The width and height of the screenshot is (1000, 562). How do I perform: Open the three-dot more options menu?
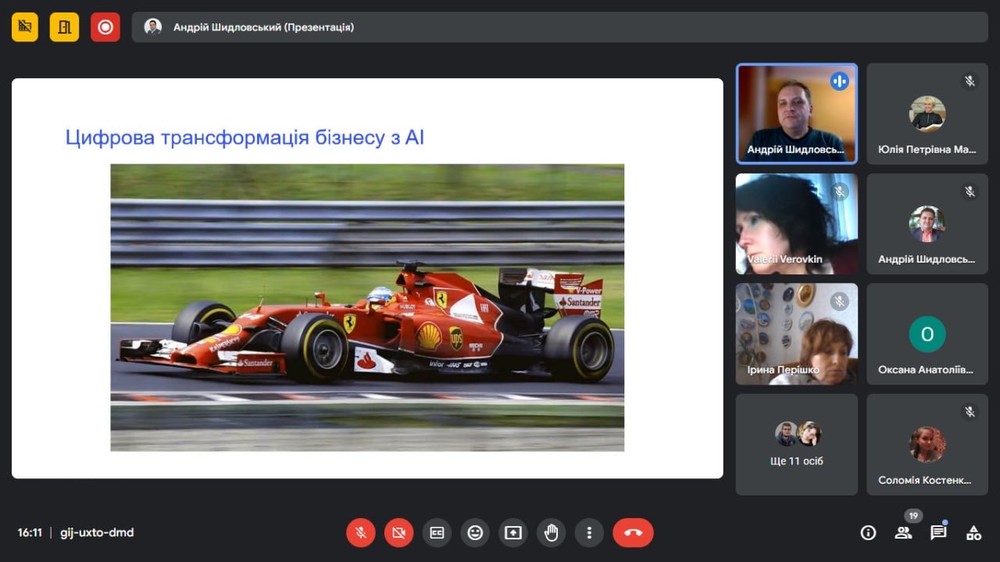(x=589, y=533)
